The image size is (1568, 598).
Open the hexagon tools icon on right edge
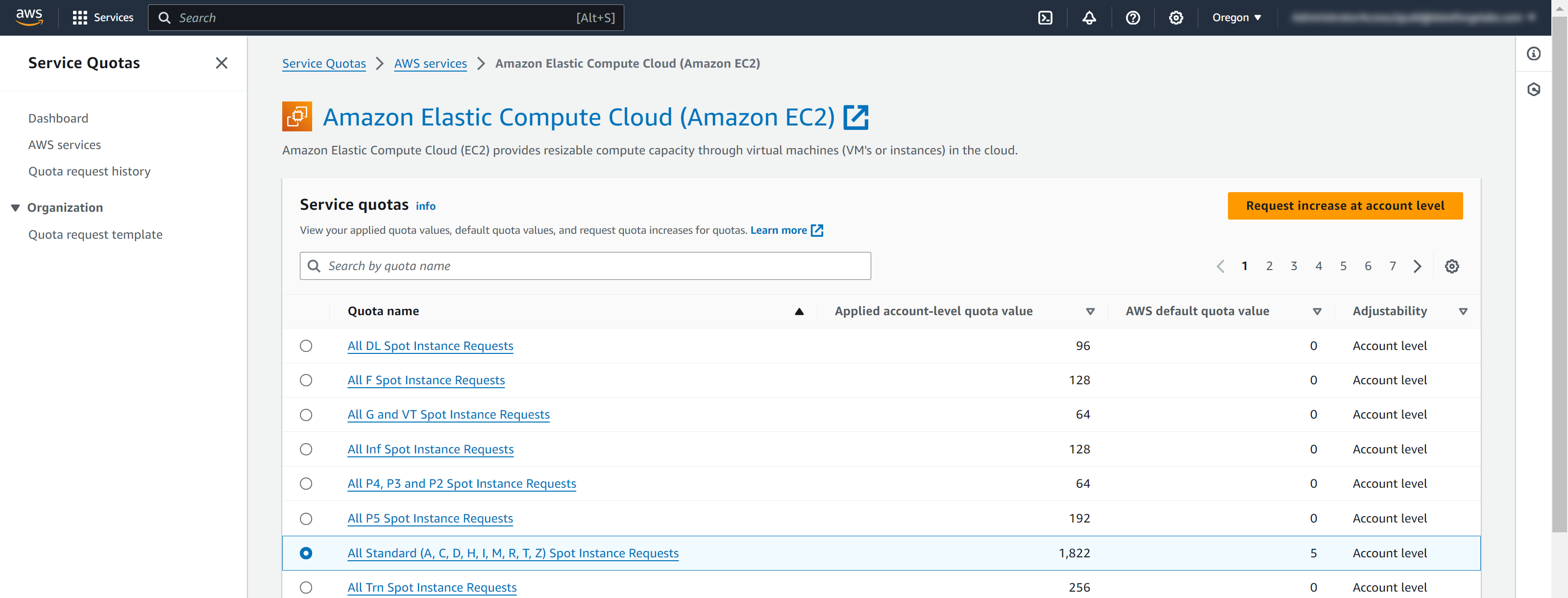pos(1533,90)
